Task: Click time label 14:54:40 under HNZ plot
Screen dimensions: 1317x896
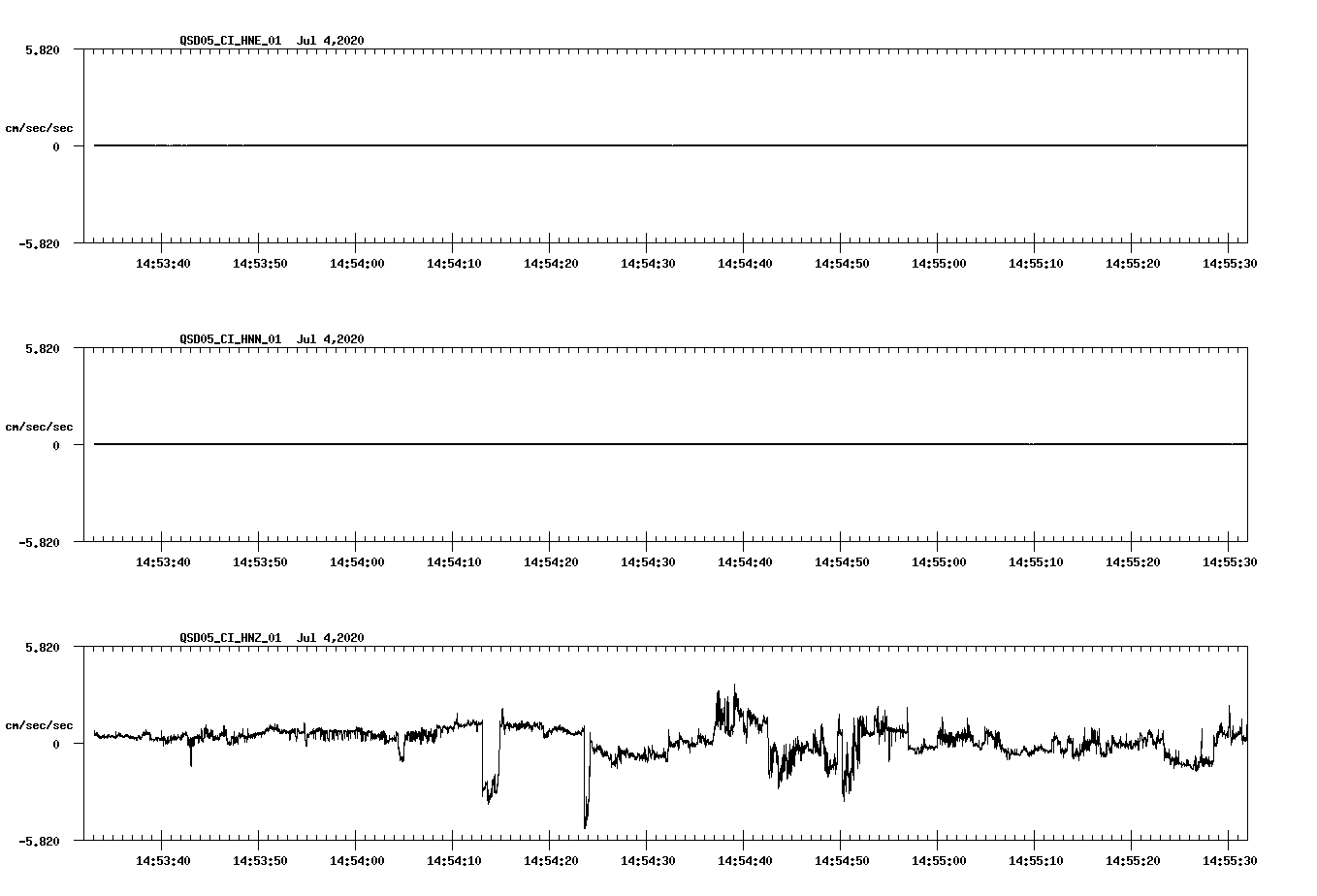Action: tap(745, 861)
